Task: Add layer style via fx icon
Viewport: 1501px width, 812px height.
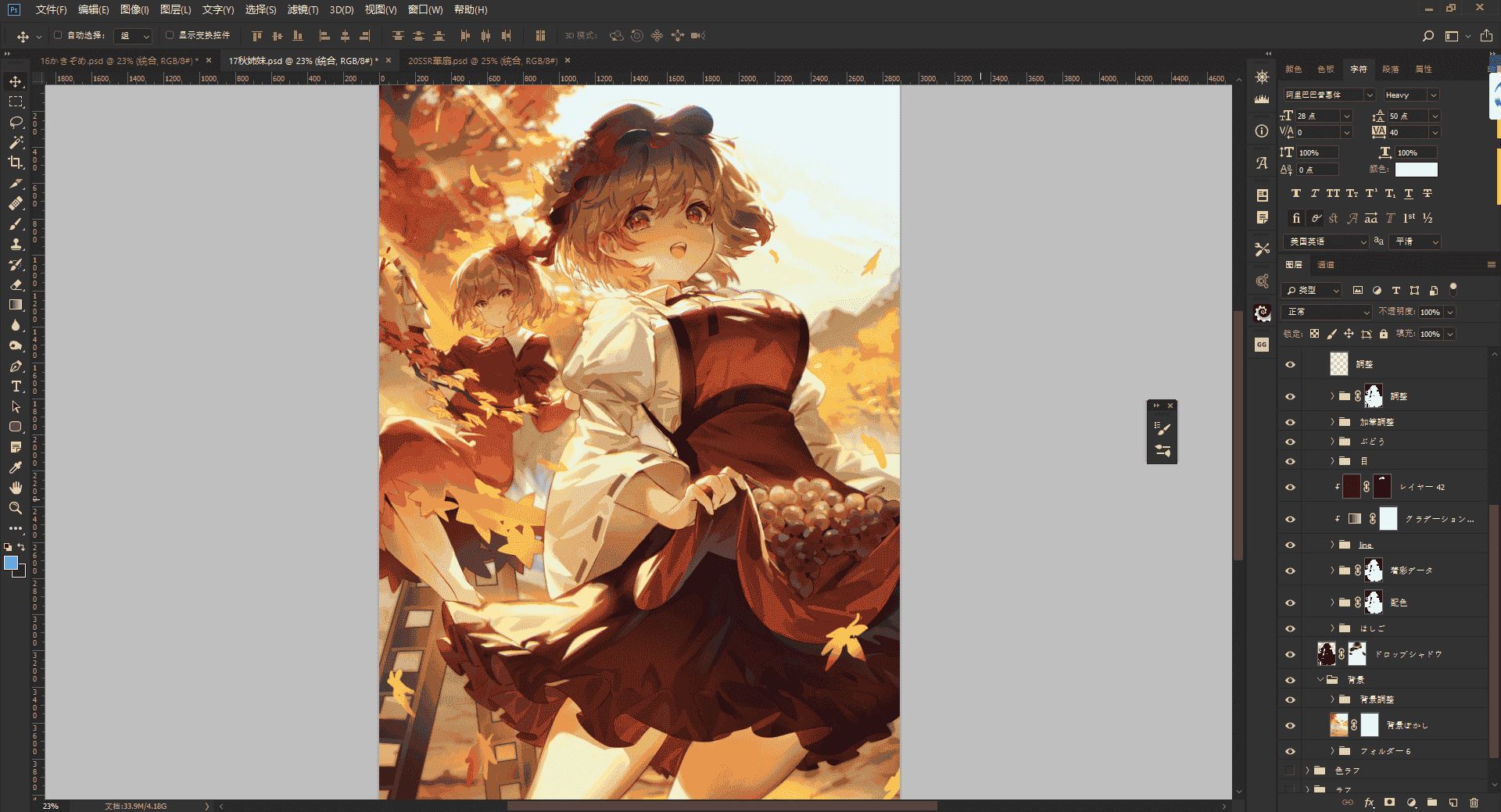Action: click(x=1369, y=803)
